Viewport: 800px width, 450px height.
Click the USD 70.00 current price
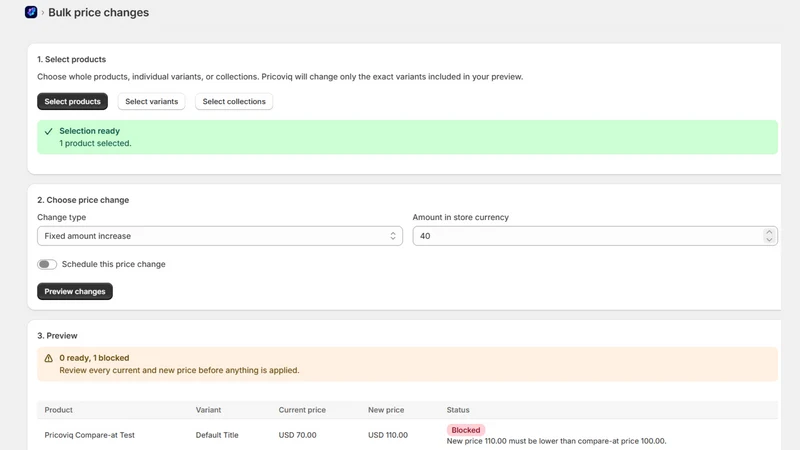pyautogui.click(x=297, y=435)
